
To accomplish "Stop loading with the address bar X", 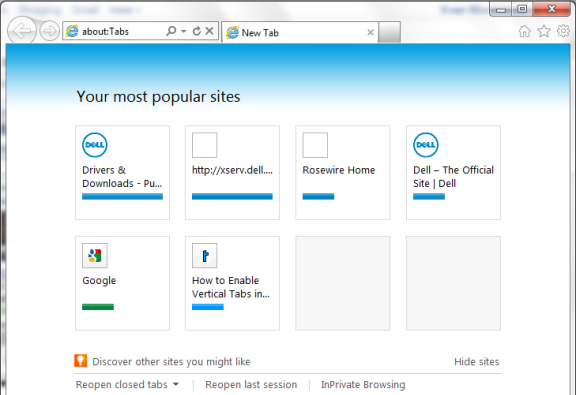I will [x=209, y=31].
